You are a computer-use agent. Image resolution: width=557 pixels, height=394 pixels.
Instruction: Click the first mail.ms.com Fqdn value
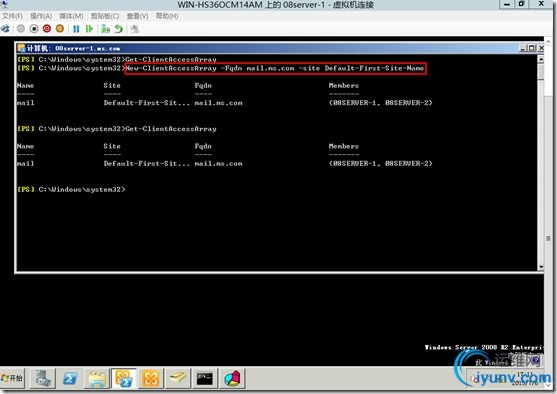pyautogui.click(x=218, y=103)
